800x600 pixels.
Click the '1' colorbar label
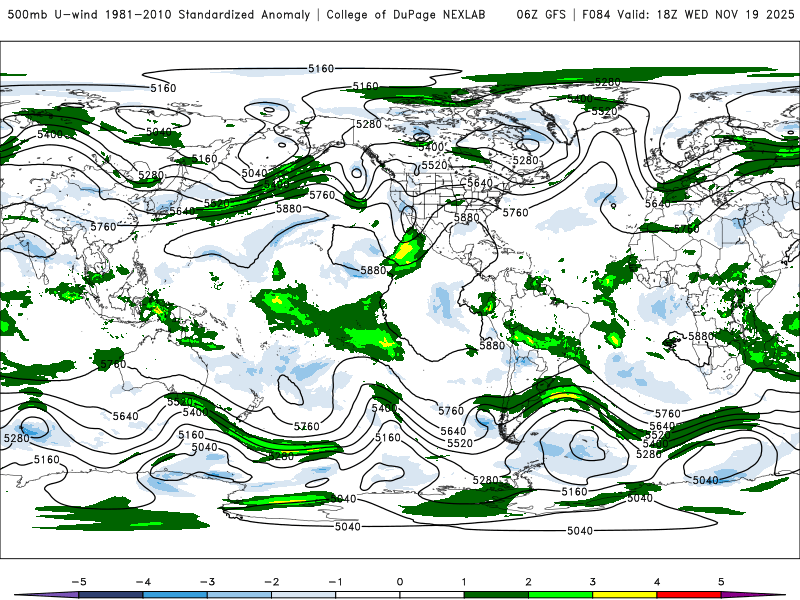pos(464,582)
